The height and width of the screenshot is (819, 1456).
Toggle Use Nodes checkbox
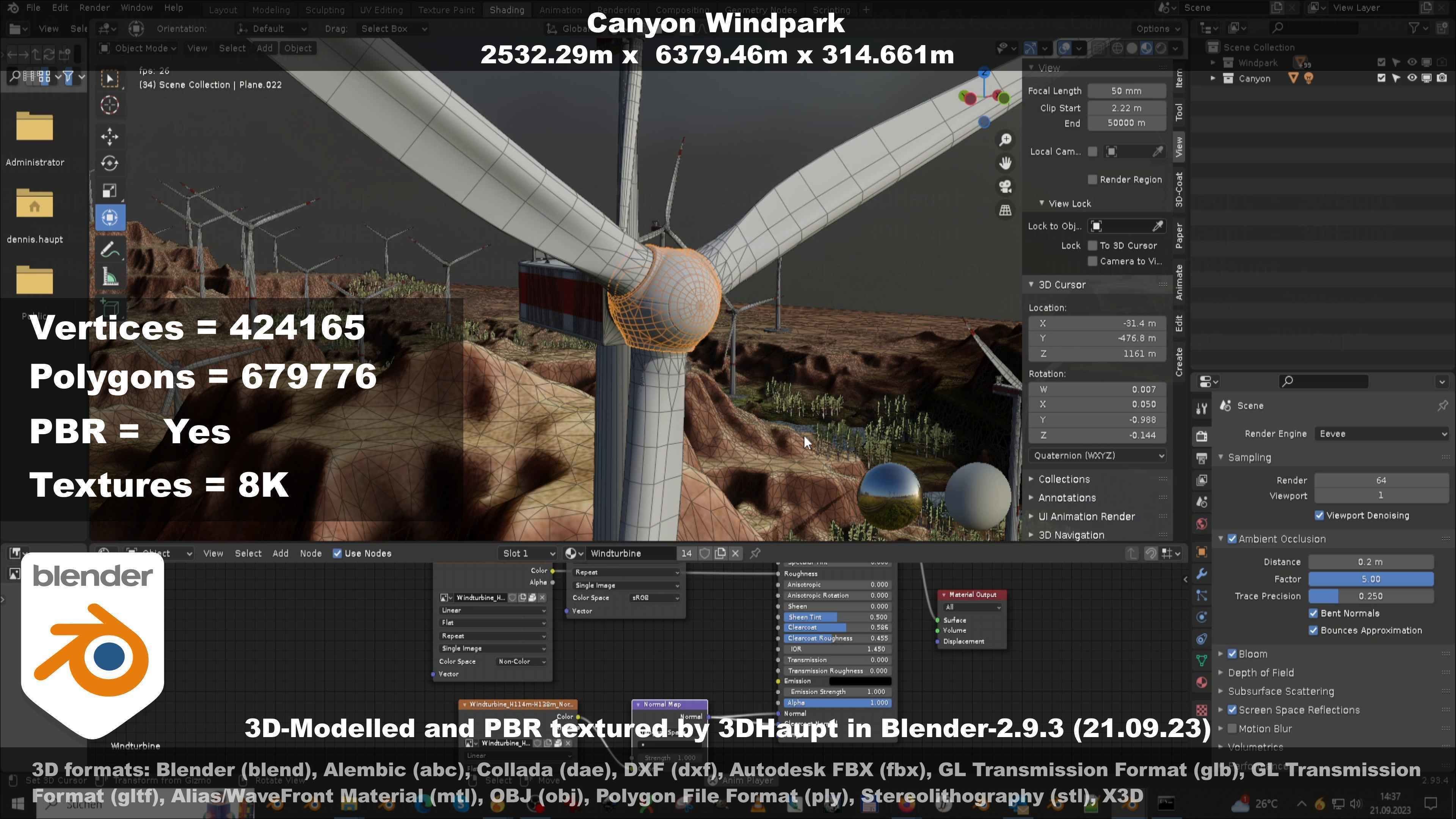337,553
